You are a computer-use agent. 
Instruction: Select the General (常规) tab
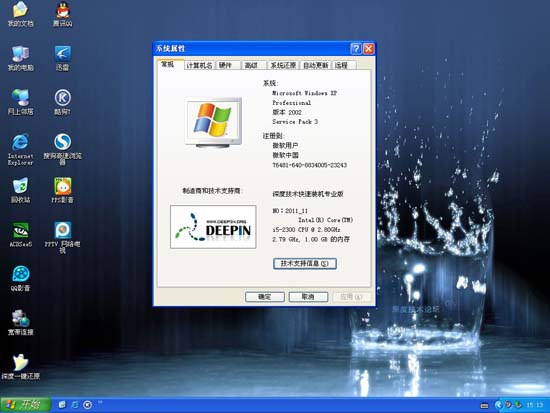coord(169,65)
